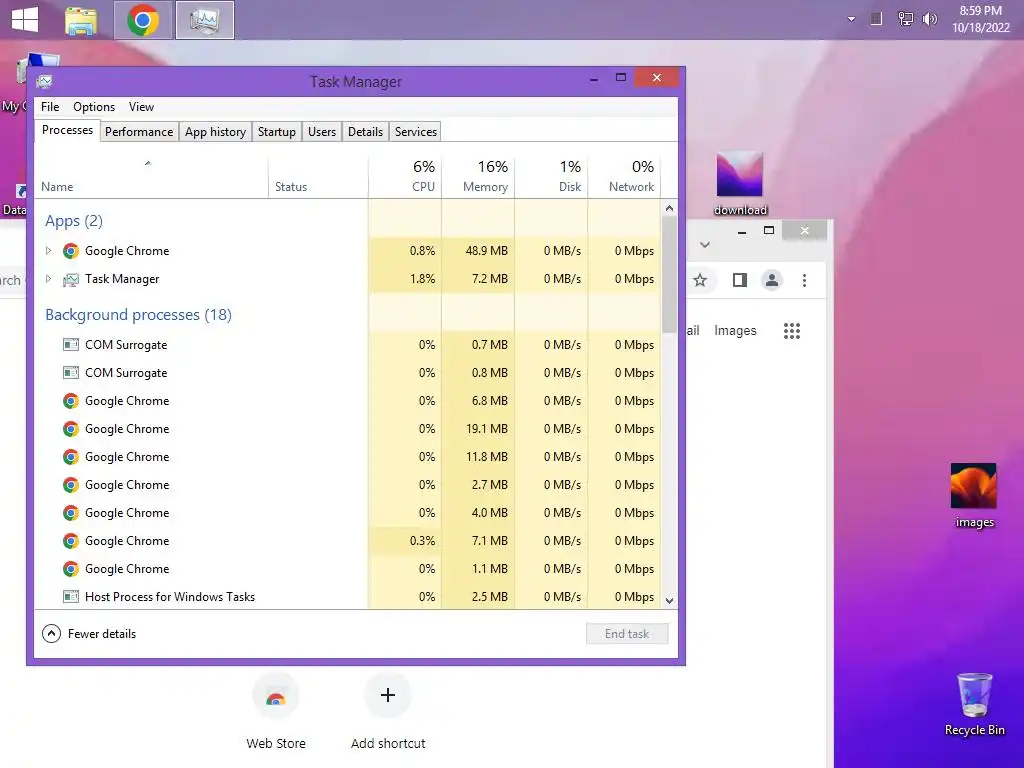Select Task Manager taskbar icon

coord(205,20)
